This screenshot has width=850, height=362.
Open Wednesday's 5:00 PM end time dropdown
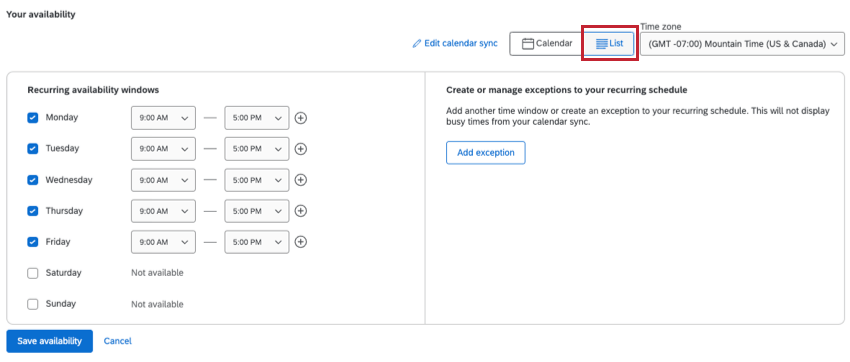[x=256, y=180]
